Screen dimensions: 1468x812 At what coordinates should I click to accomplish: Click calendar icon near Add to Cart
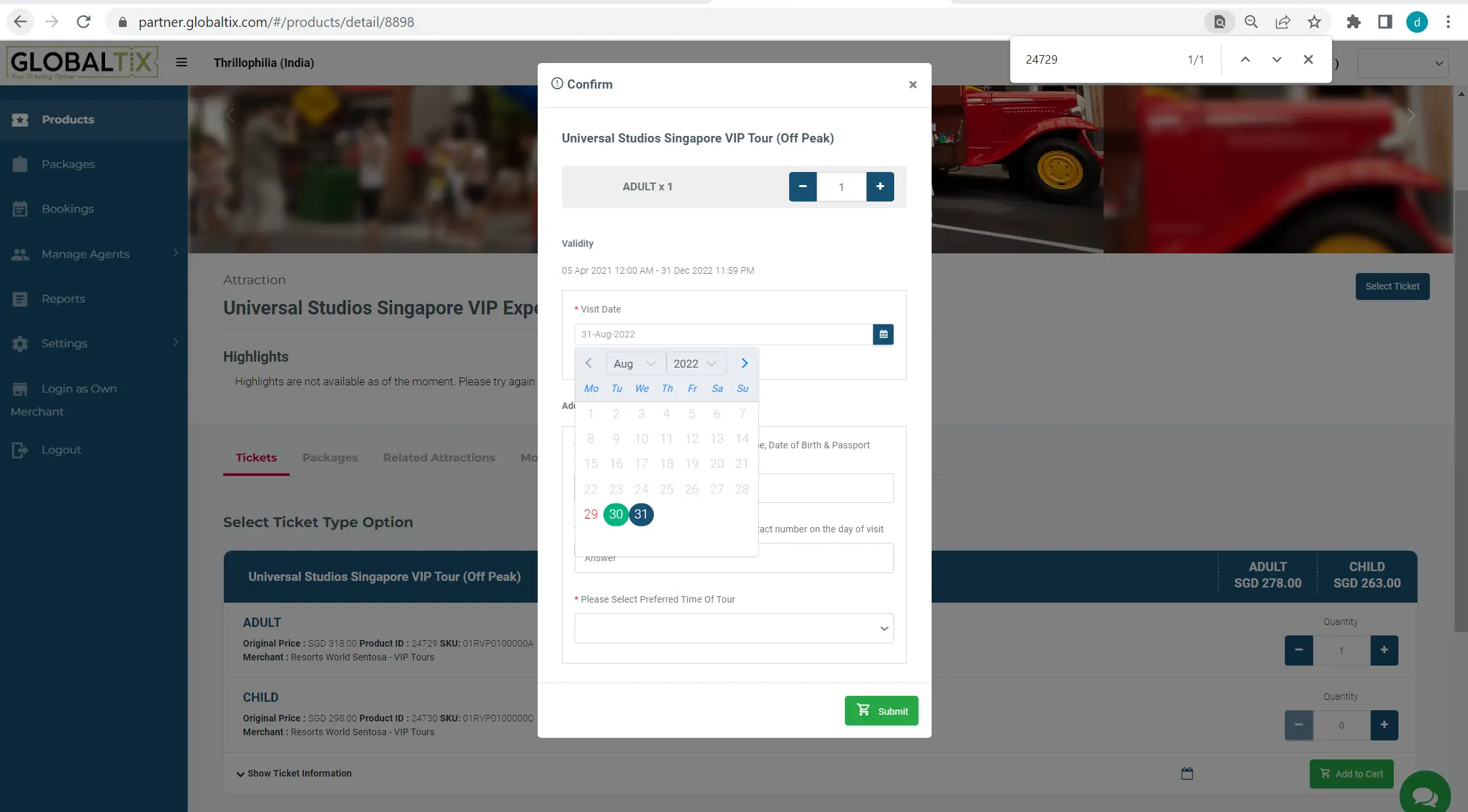pyautogui.click(x=1187, y=774)
